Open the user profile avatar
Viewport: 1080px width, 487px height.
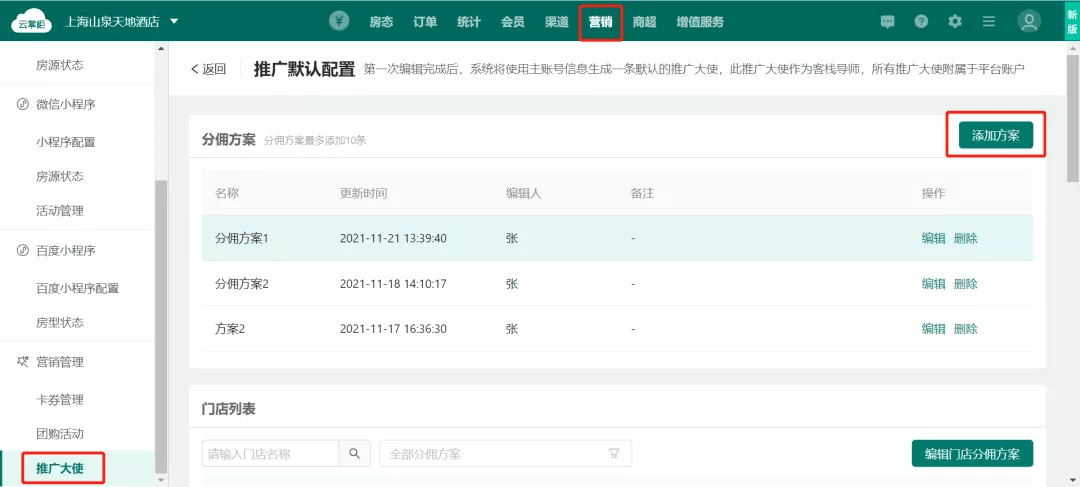point(1029,21)
